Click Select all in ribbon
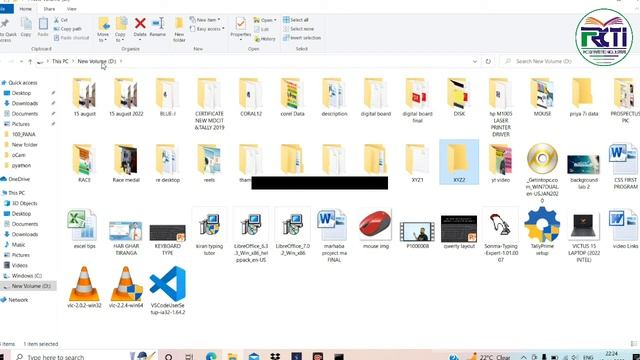The image size is (640, 360). (296, 20)
